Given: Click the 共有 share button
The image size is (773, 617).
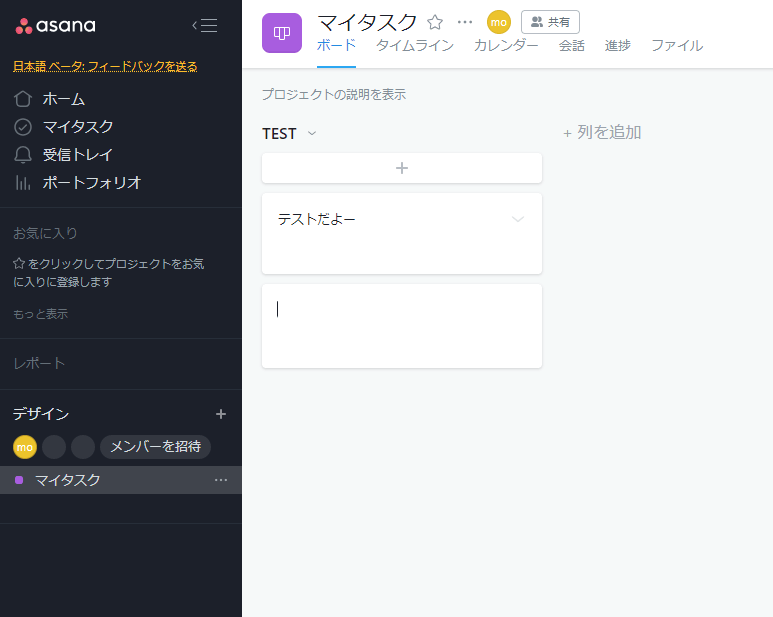Looking at the screenshot, I should point(550,22).
